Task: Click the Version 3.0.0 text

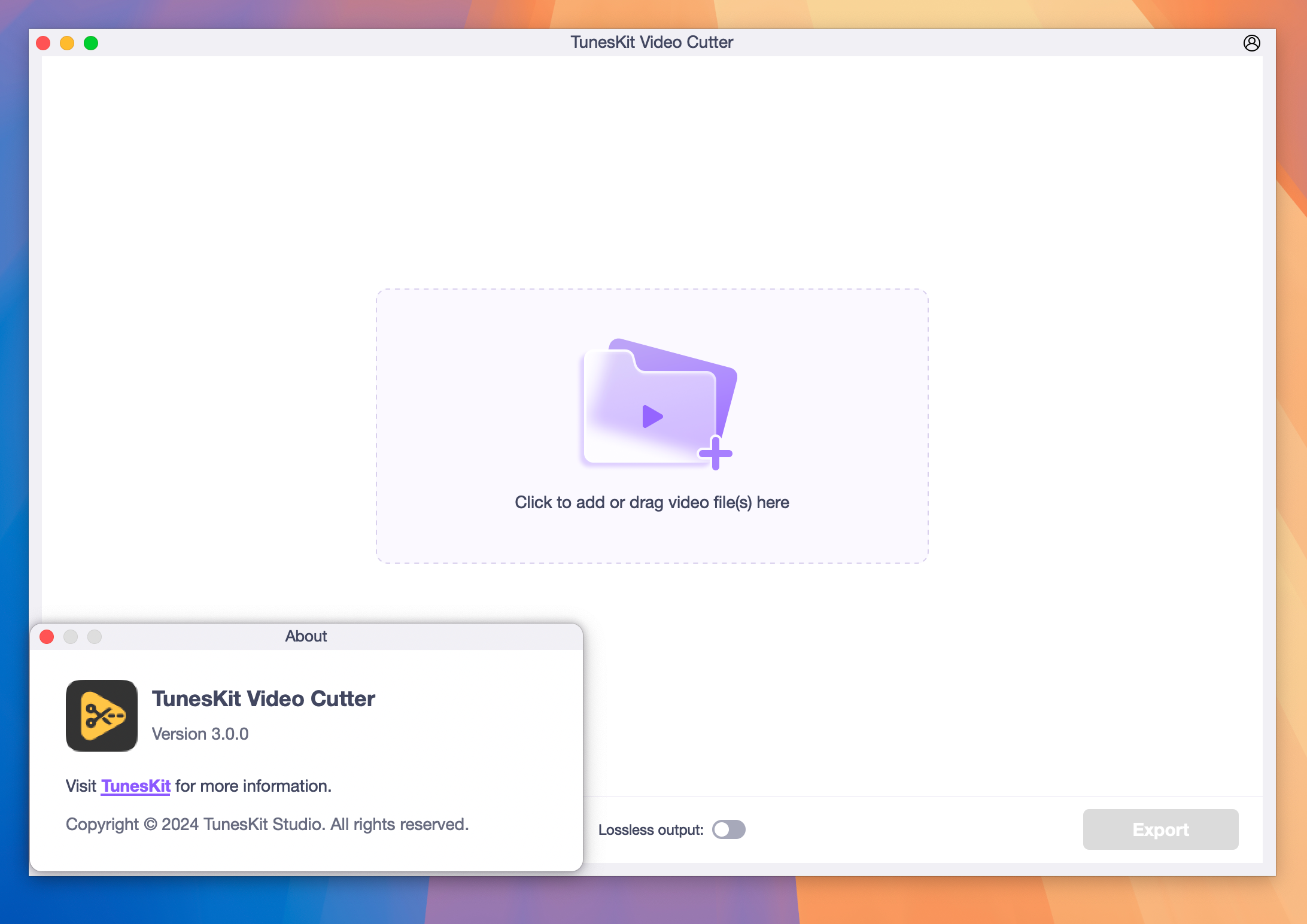Action: tap(200, 734)
